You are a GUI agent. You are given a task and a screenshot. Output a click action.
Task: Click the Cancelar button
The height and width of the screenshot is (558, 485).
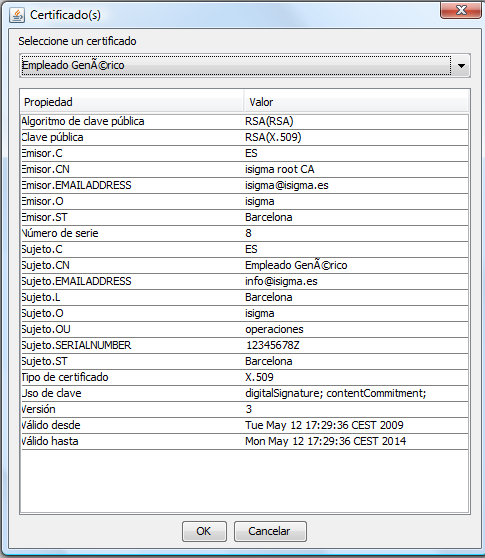pos(270,531)
